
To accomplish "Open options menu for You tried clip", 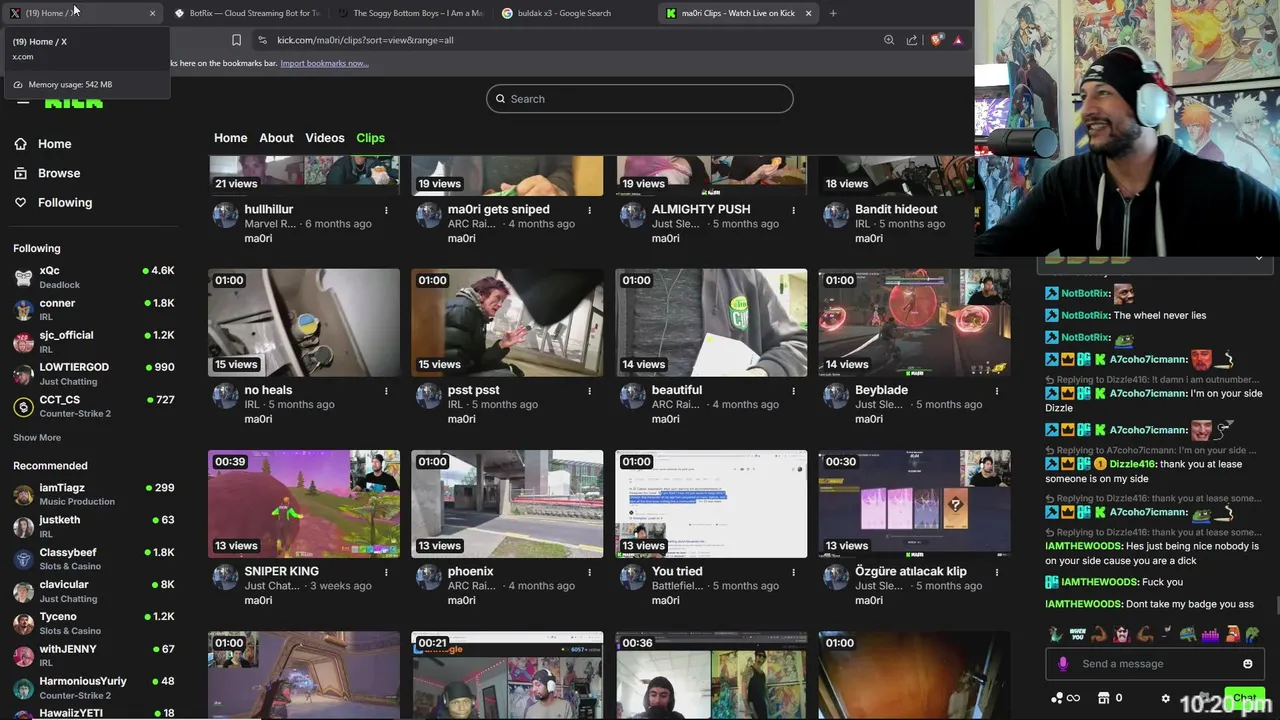I will tap(793, 572).
